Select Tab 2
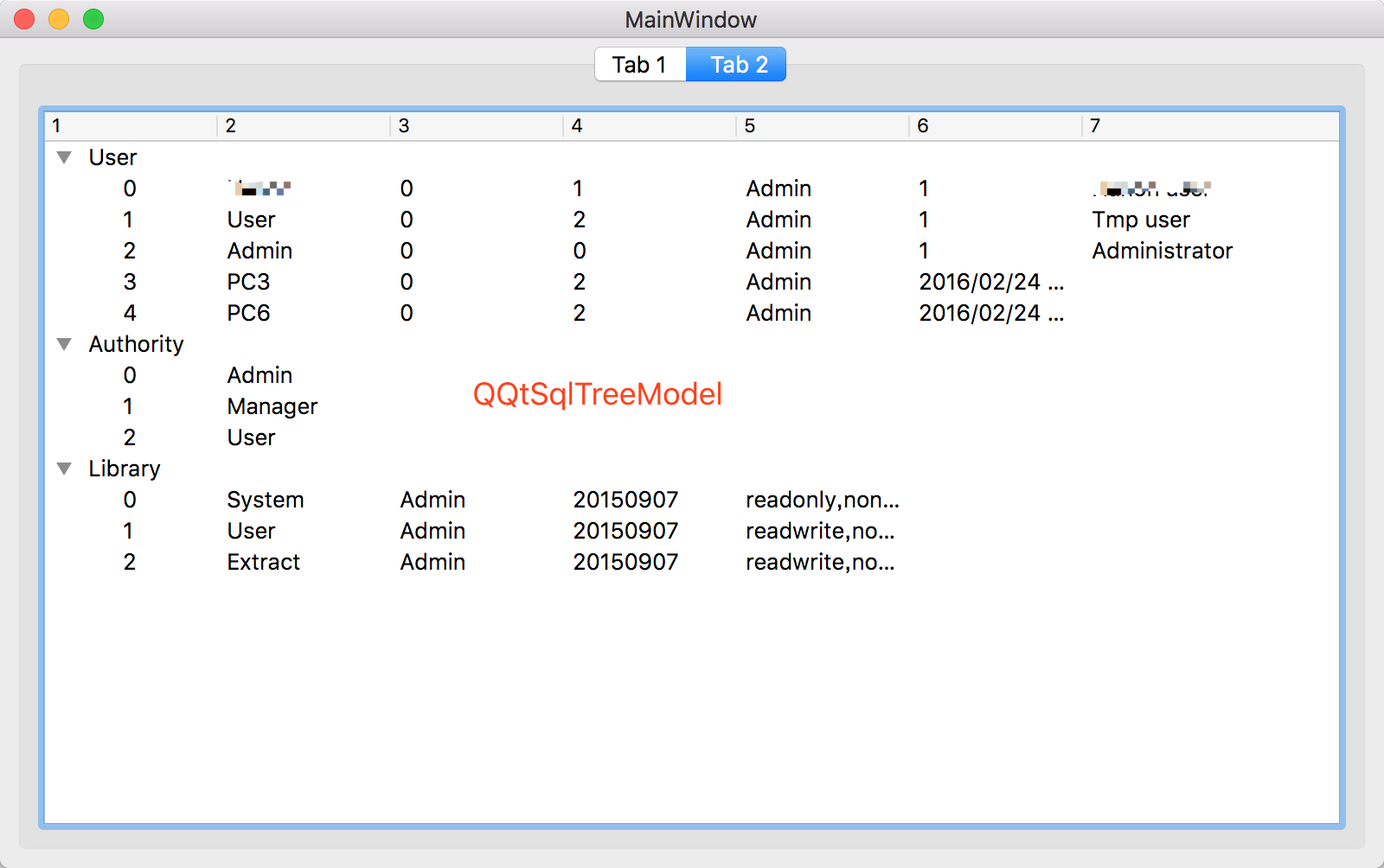The image size is (1384, 868). (736, 65)
